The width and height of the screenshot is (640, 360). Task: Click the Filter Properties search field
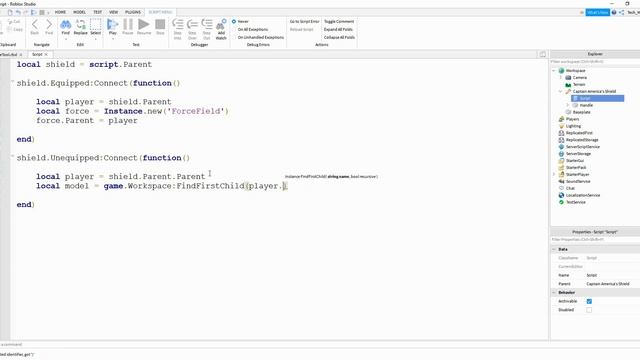pyautogui.click(x=595, y=240)
